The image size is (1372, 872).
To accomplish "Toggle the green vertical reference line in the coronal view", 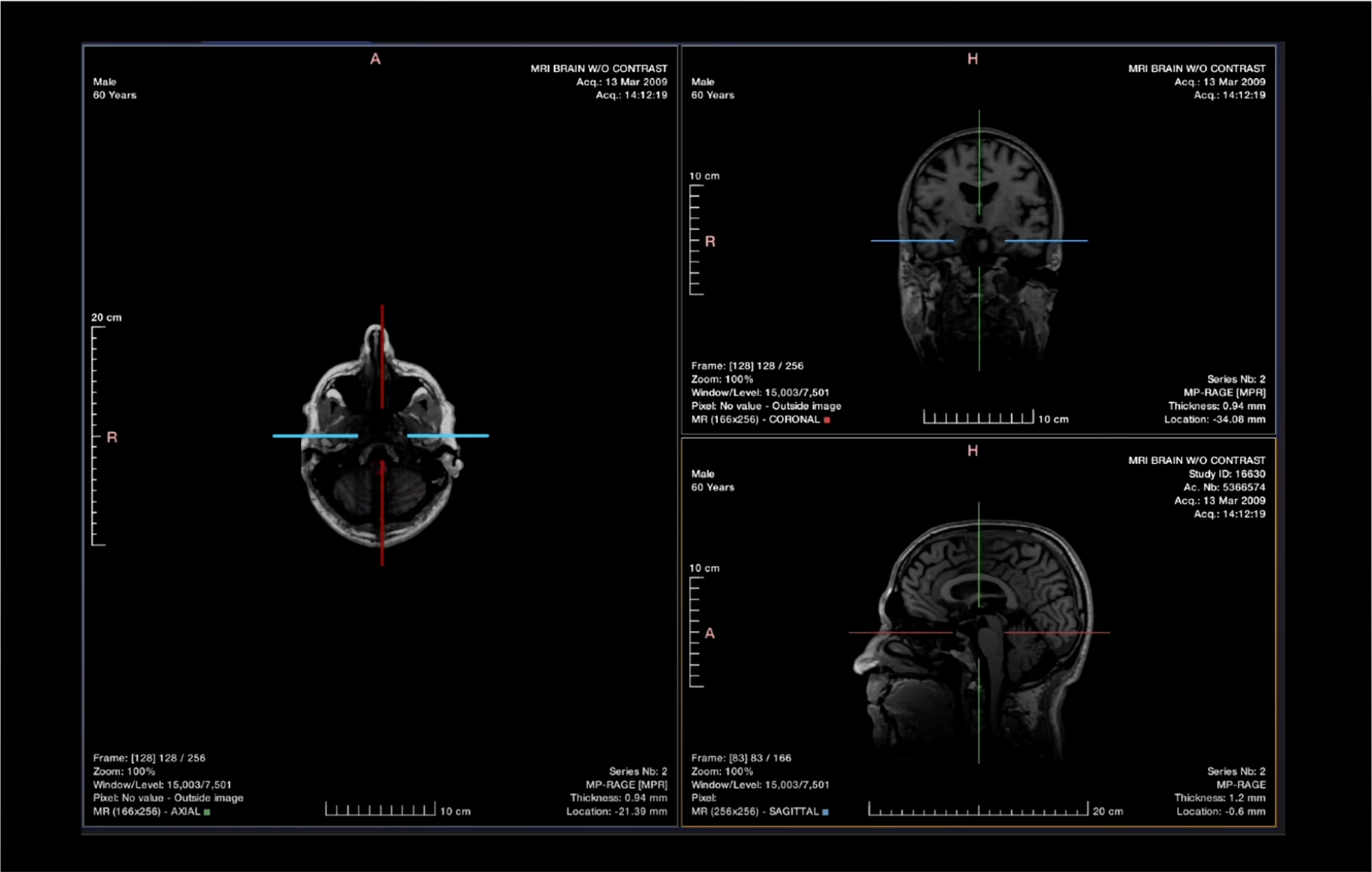I will (x=980, y=171).
